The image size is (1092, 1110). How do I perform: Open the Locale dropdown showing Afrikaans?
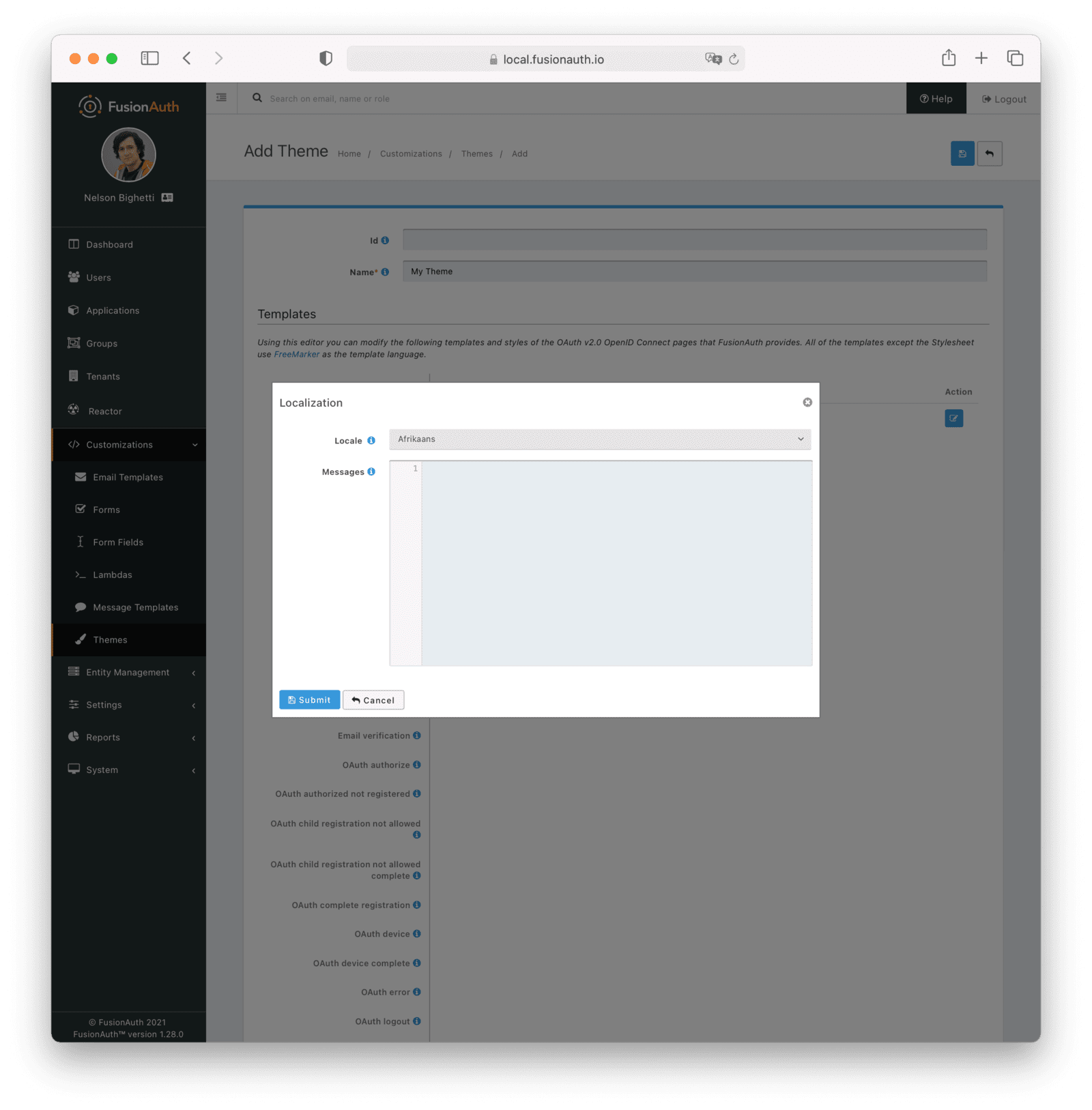click(x=600, y=439)
